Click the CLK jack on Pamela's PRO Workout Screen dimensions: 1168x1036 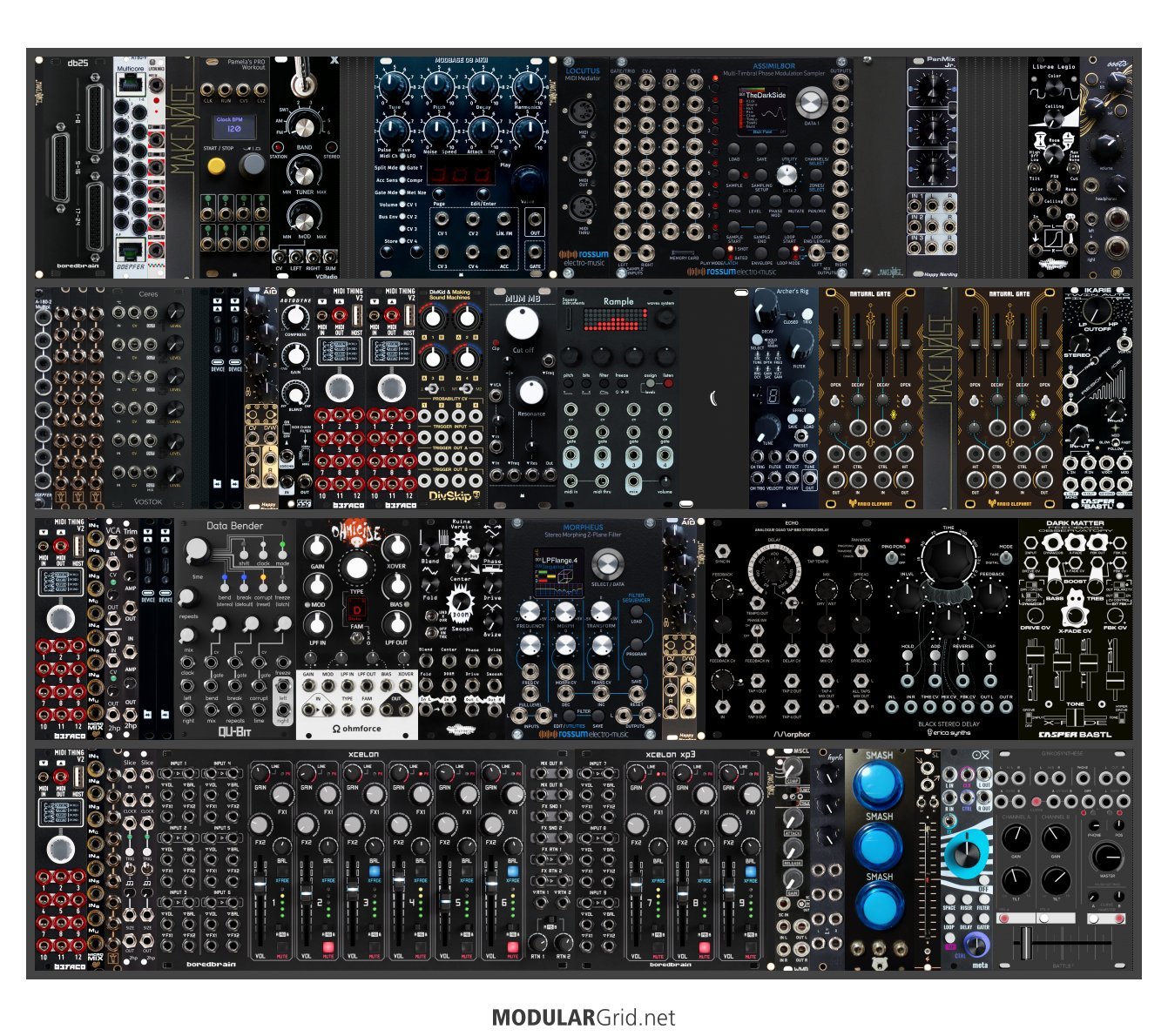click(x=208, y=90)
